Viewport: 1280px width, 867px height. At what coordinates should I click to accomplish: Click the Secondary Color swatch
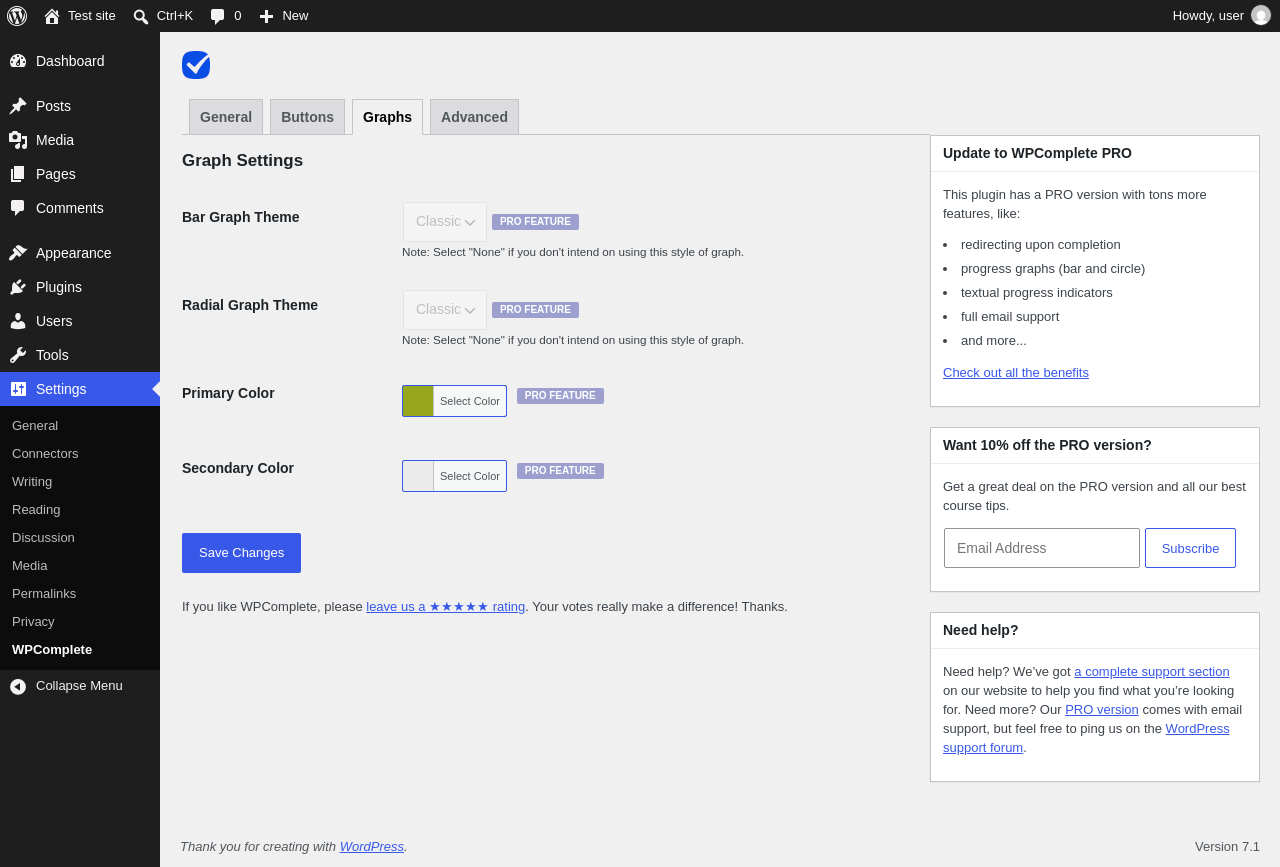tap(418, 476)
